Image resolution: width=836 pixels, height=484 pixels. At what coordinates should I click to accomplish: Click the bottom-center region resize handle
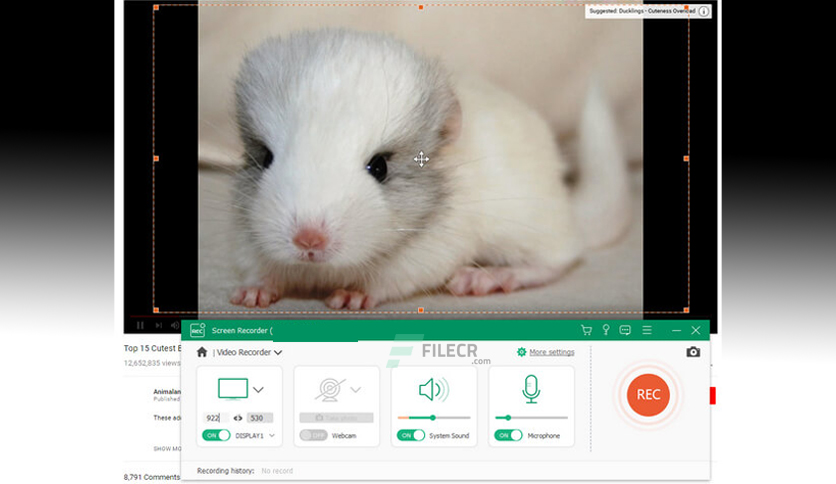421,310
